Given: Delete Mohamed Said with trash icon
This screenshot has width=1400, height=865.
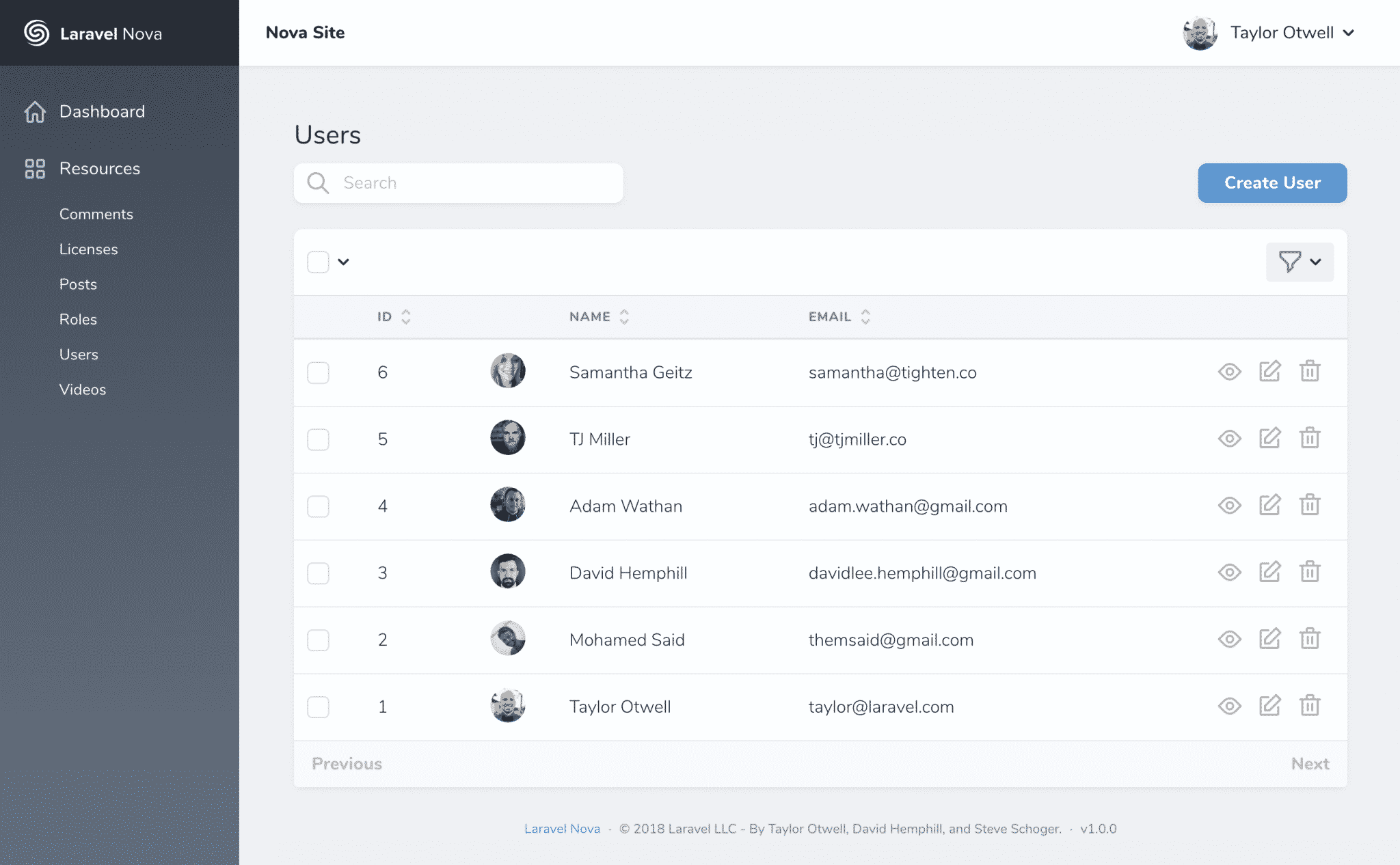Looking at the screenshot, I should (1309, 639).
